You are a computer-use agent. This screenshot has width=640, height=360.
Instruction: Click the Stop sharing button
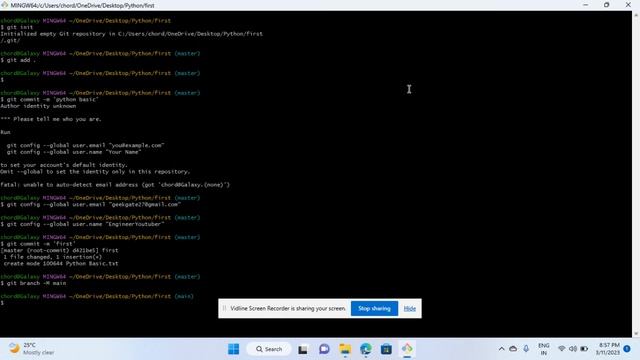(374, 309)
